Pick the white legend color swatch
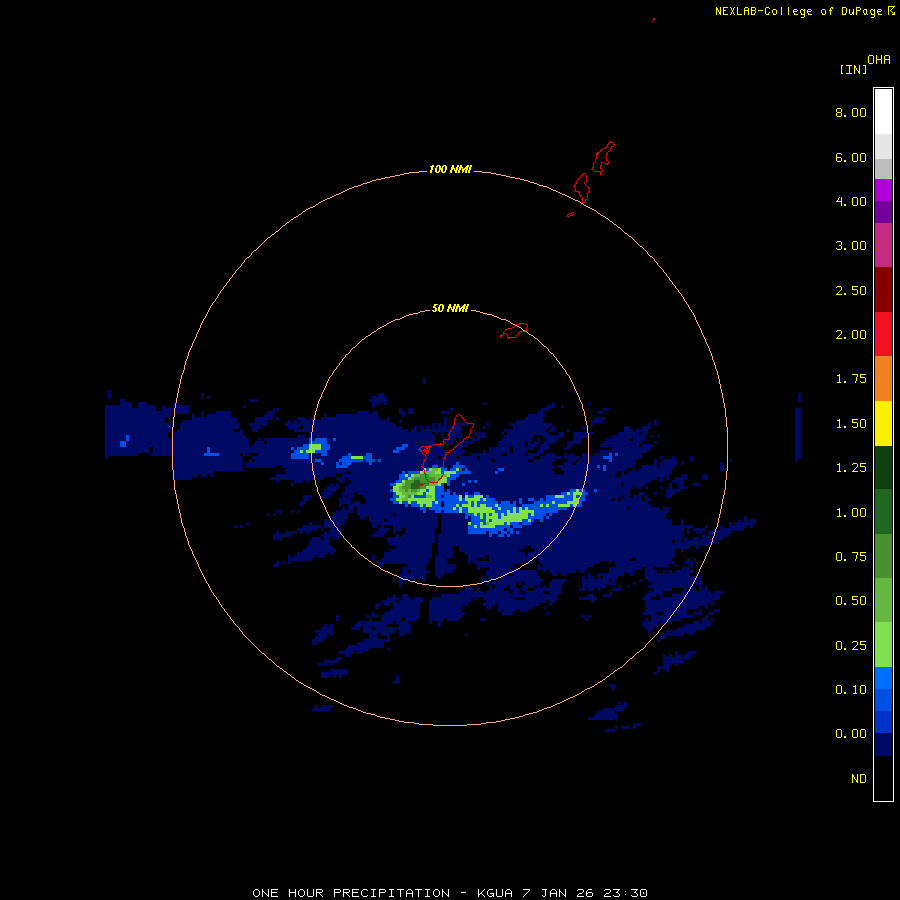 click(883, 111)
